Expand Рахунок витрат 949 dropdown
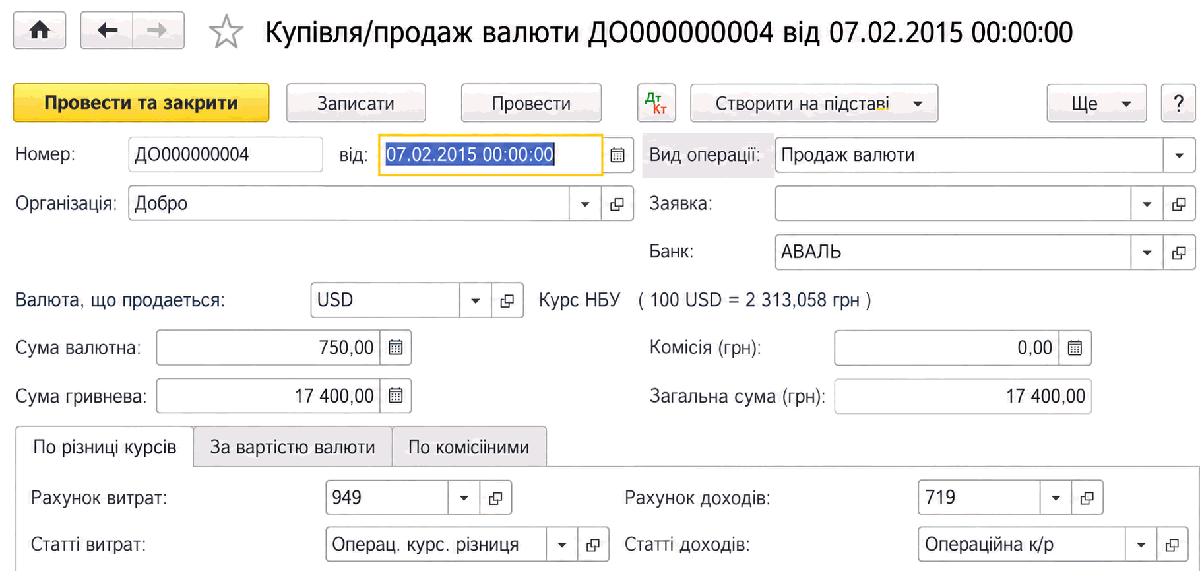 463,497
